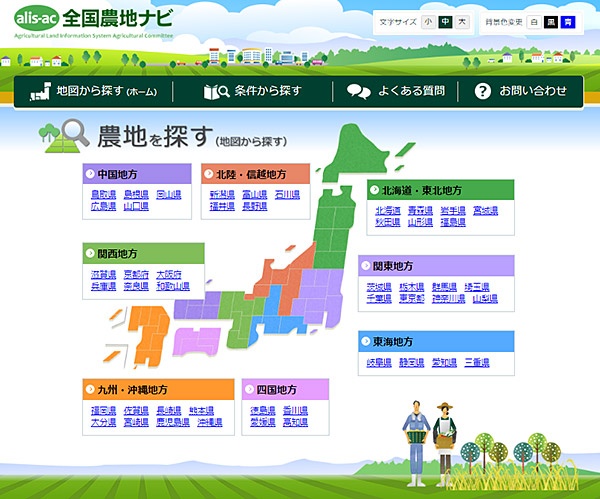The height and width of the screenshot is (499, 600).
Task: Click the arrow icon beside 九州・沖縄地方 header
Action: point(90,389)
